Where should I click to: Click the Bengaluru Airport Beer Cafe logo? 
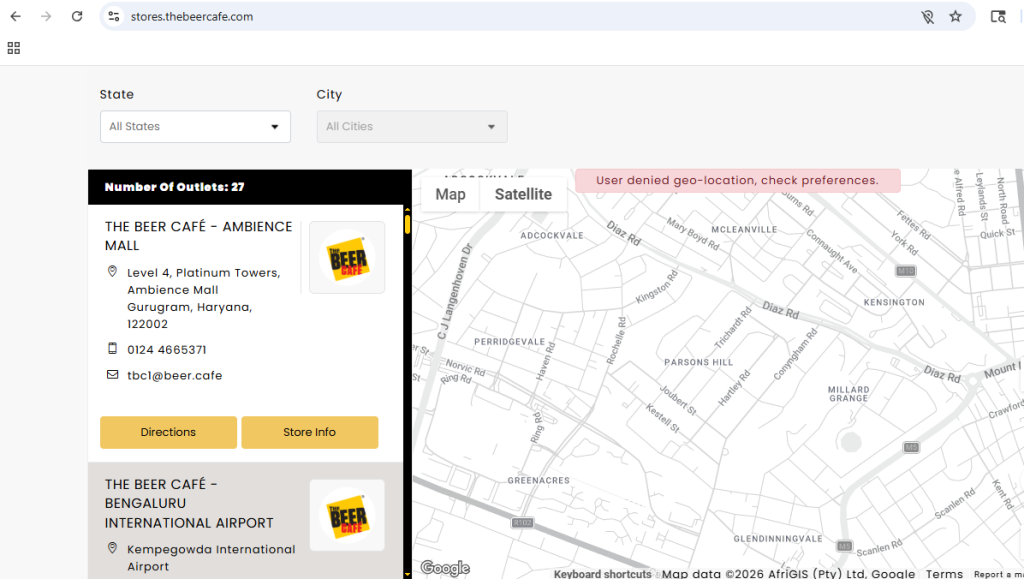click(347, 515)
